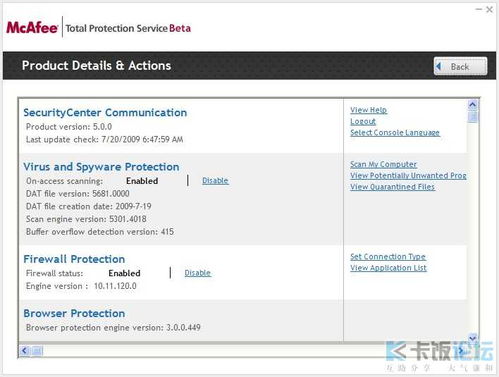The height and width of the screenshot is (377, 499).
Task: Click the horizontal scrollbar right arrow
Action: (x=461, y=350)
